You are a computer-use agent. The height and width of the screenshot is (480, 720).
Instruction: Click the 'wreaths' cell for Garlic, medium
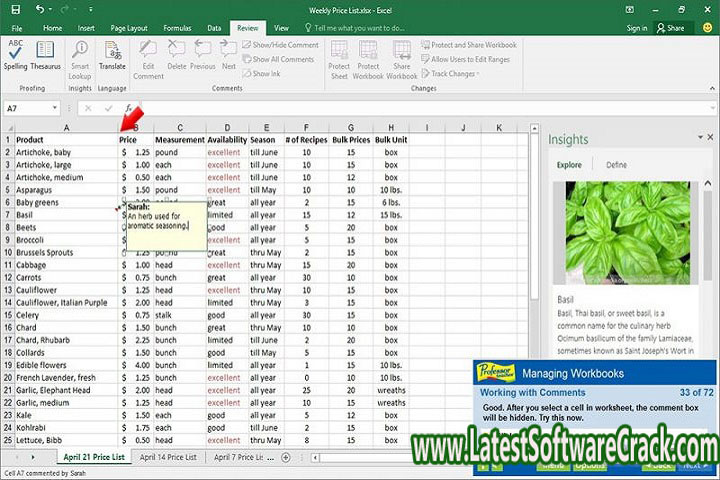pos(391,403)
